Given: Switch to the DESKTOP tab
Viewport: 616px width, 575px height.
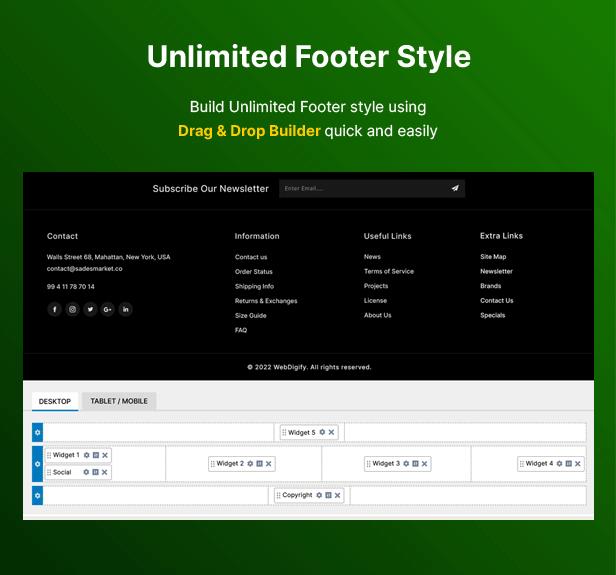Looking at the screenshot, I should point(55,401).
